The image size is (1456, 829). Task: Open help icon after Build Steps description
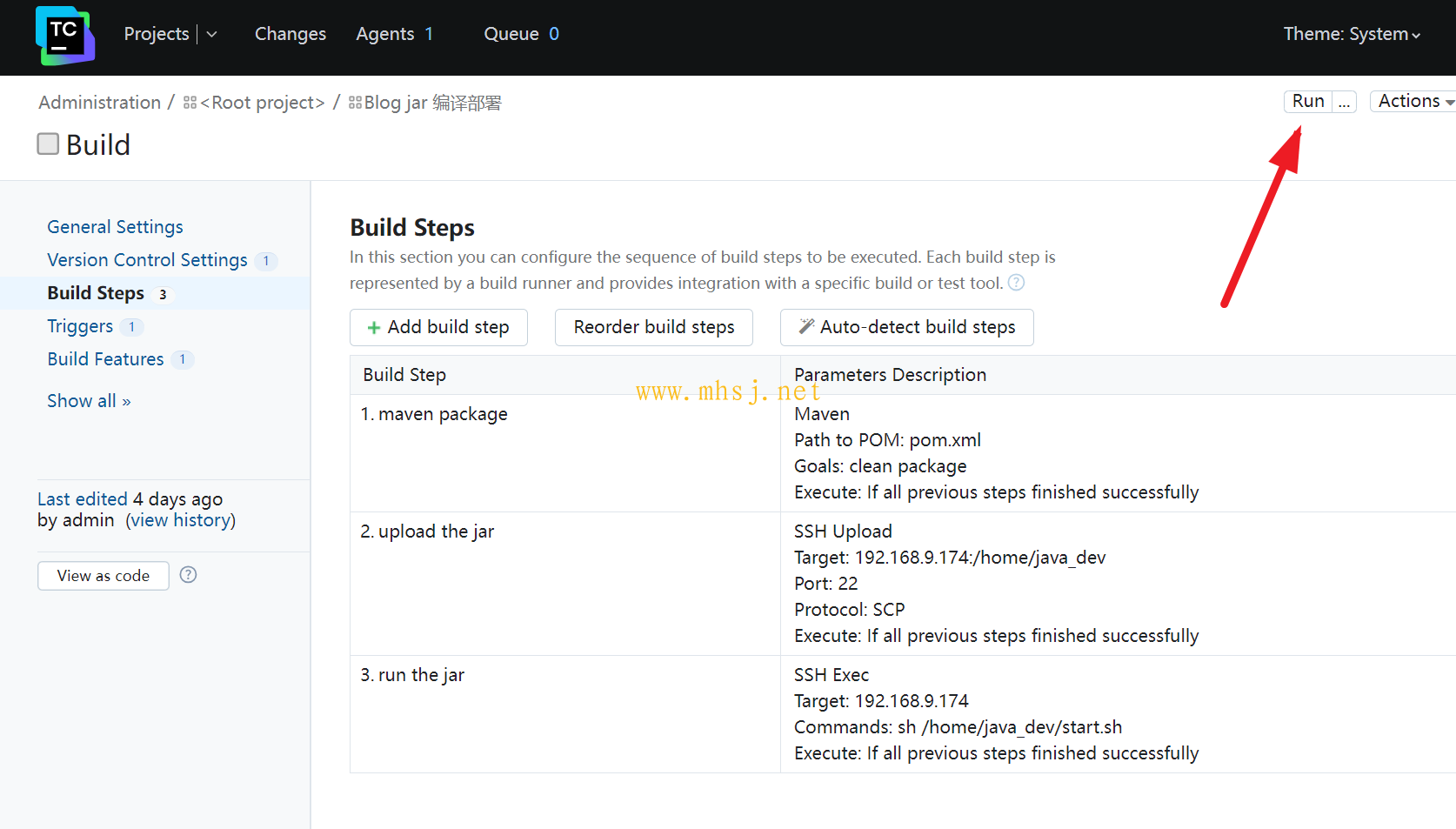tap(1016, 283)
